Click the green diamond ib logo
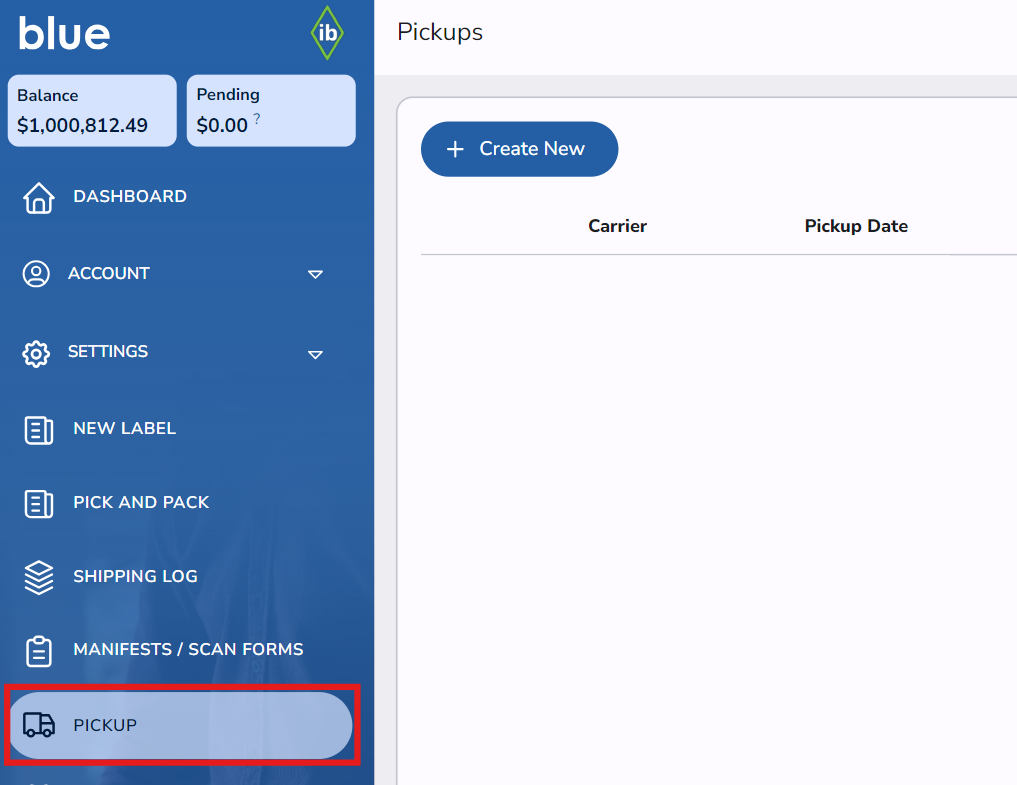Screen dimensions: 1017x785 click(327, 33)
